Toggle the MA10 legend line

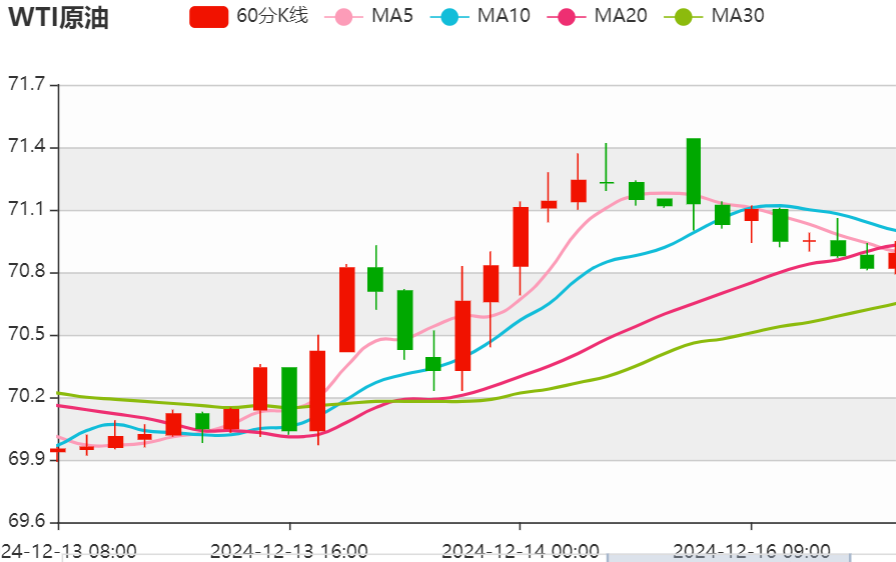tap(480, 16)
